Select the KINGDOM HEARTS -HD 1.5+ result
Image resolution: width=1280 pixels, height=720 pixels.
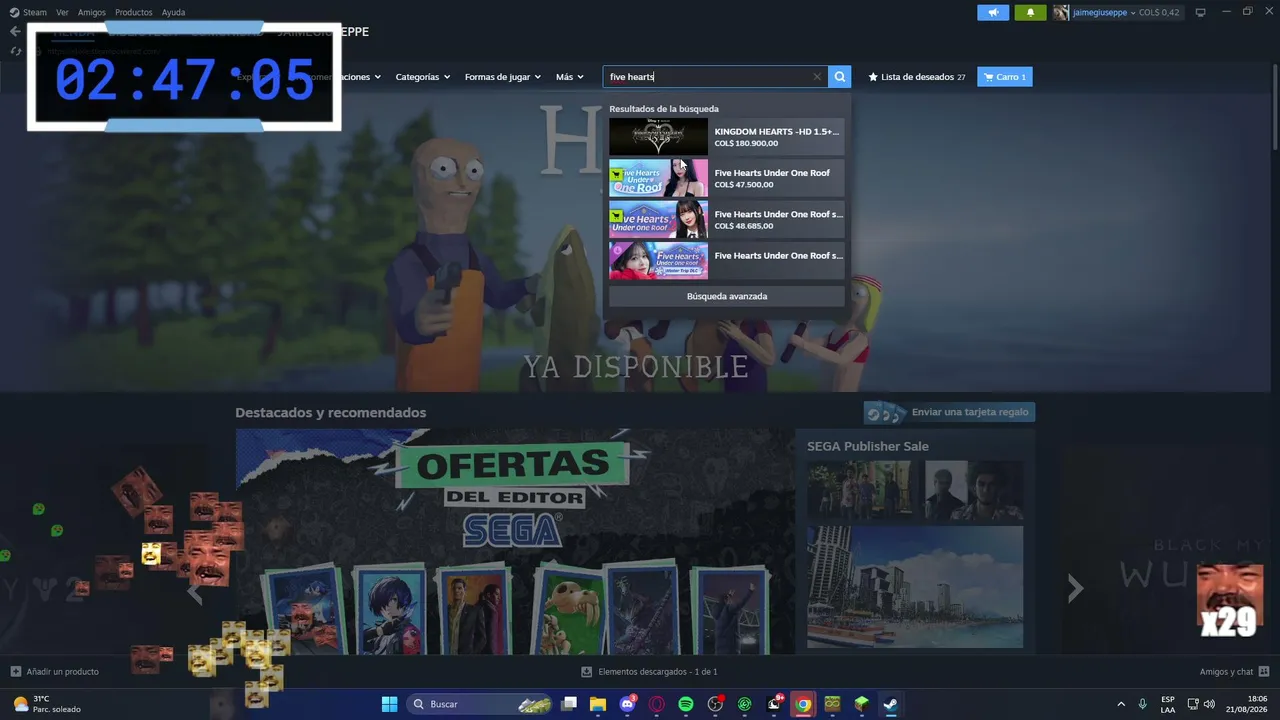727,137
